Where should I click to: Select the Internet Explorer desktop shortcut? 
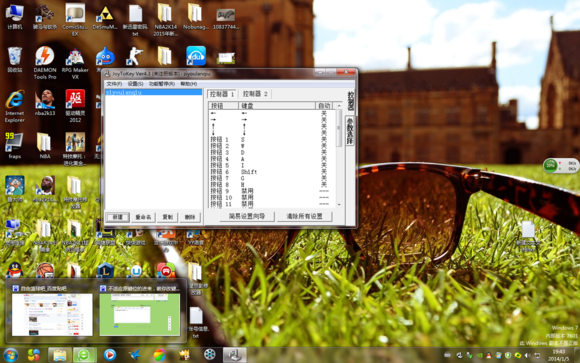click(x=15, y=106)
